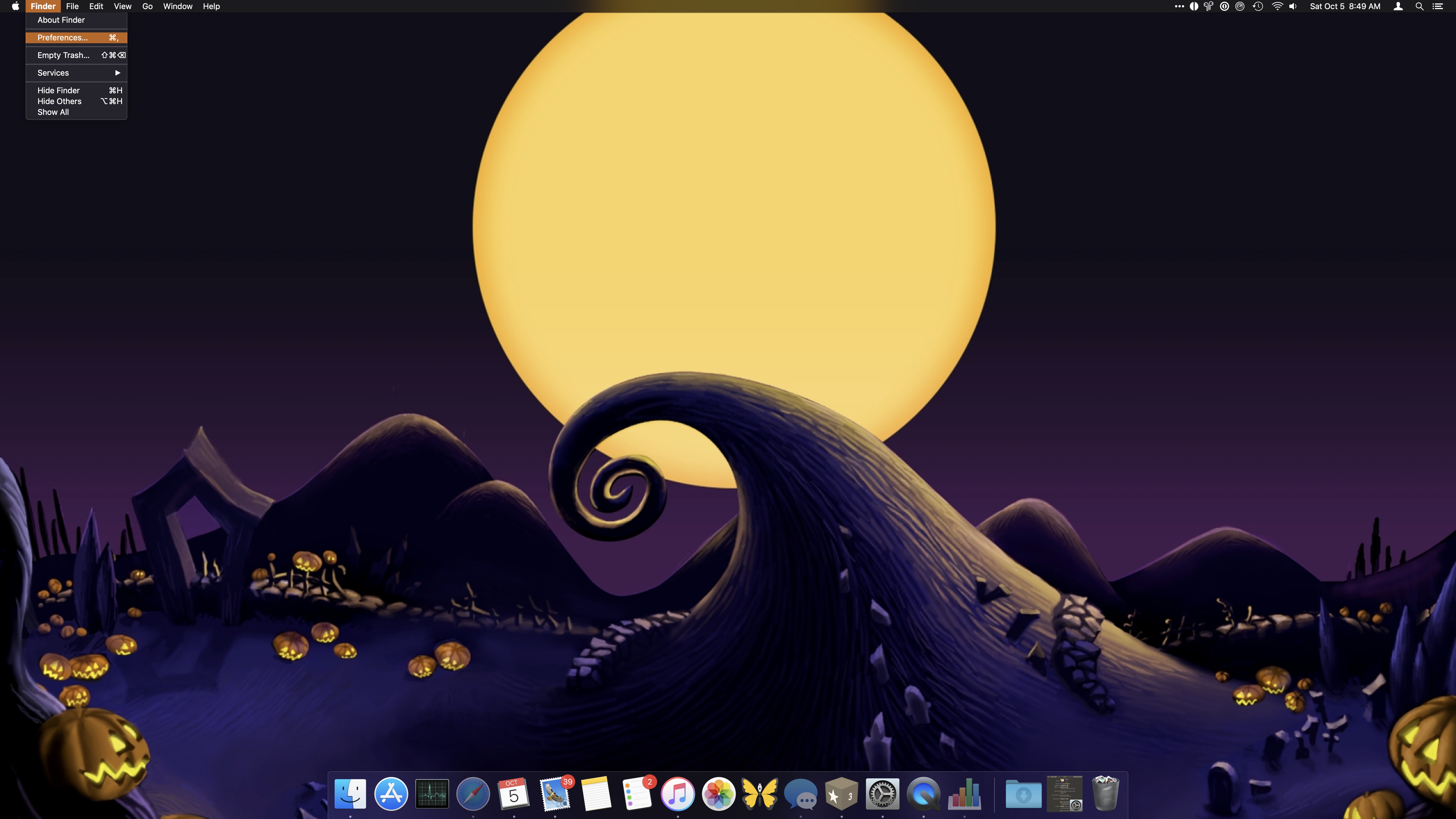Open Mail with 39 unread badge
1456x819 pixels.
555,794
